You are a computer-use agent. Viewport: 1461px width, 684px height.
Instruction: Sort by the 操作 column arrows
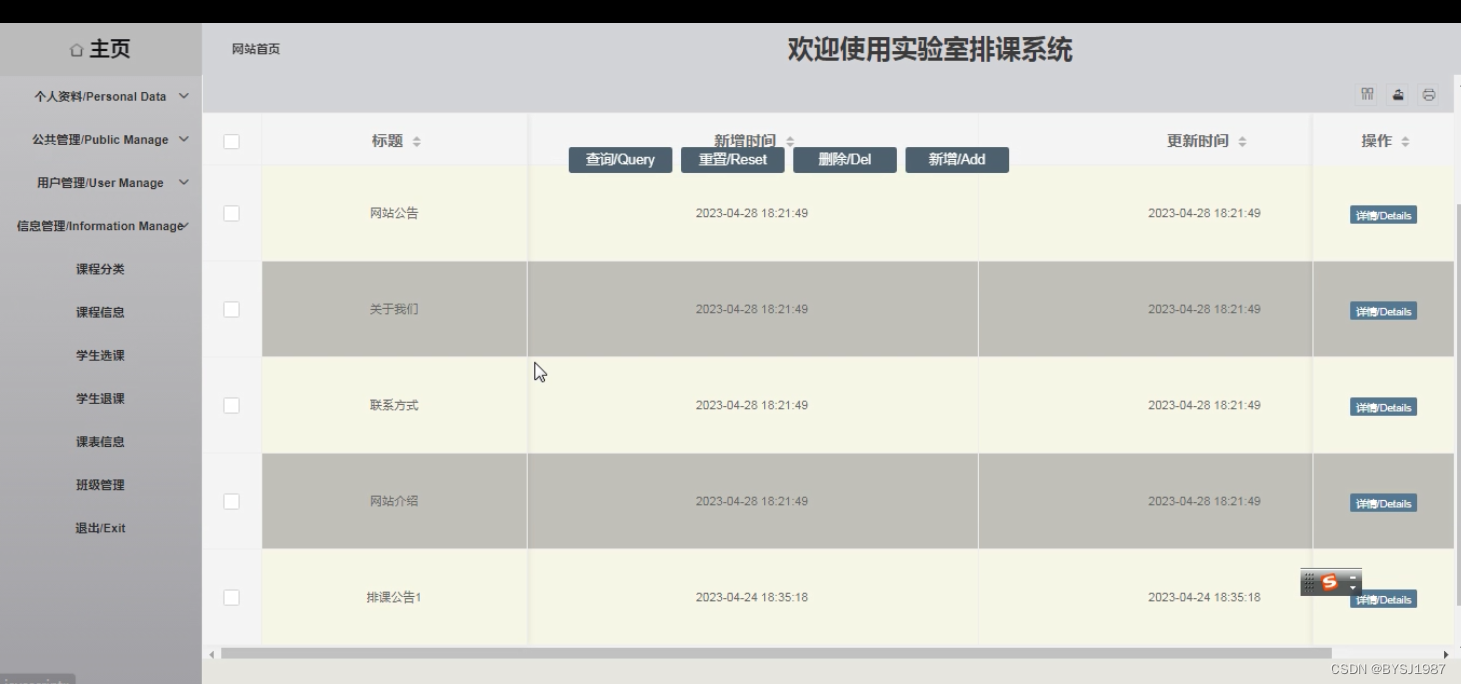pyautogui.click(x=1405, y=142)
